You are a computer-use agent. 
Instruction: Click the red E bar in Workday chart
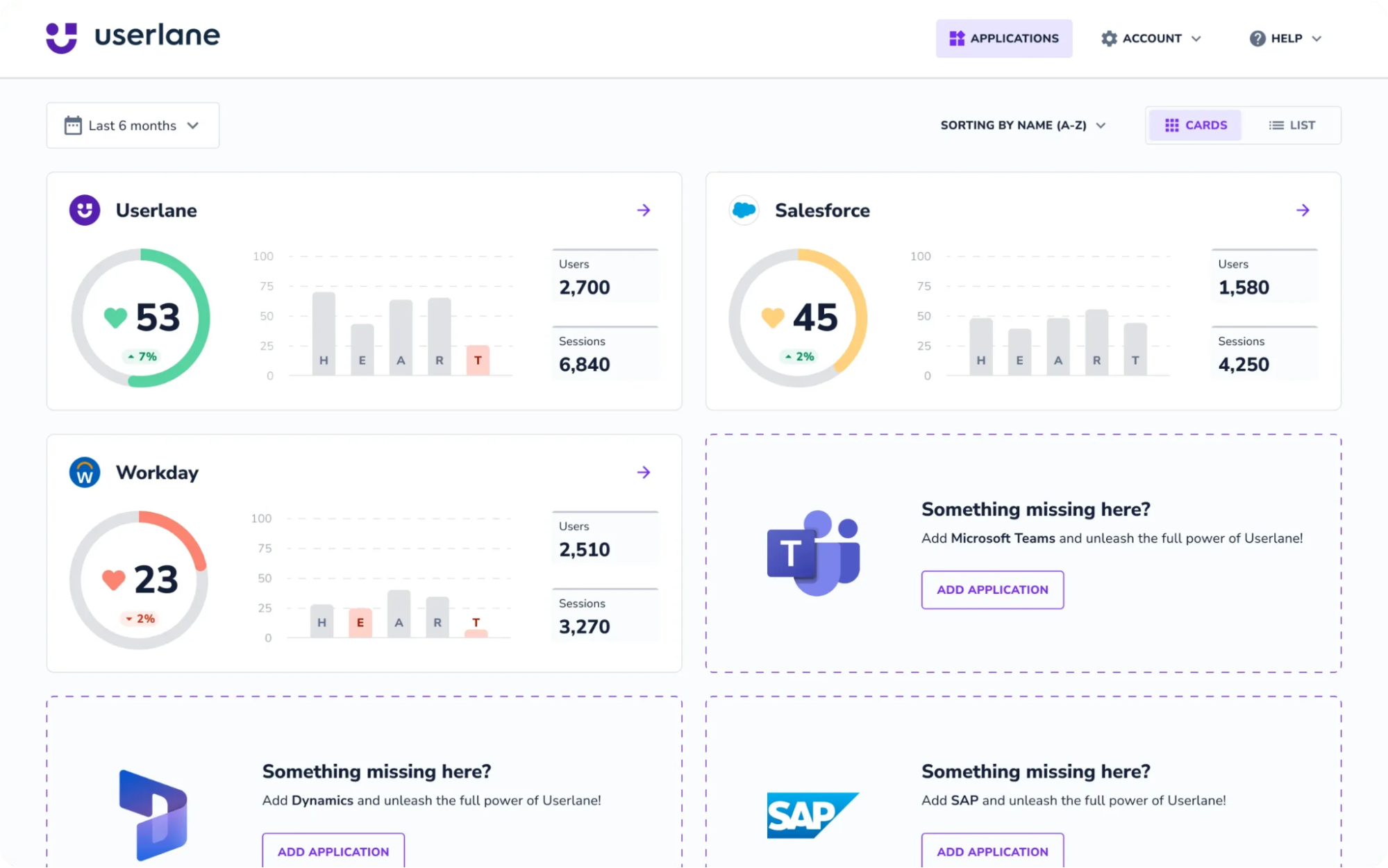(360, 623)
